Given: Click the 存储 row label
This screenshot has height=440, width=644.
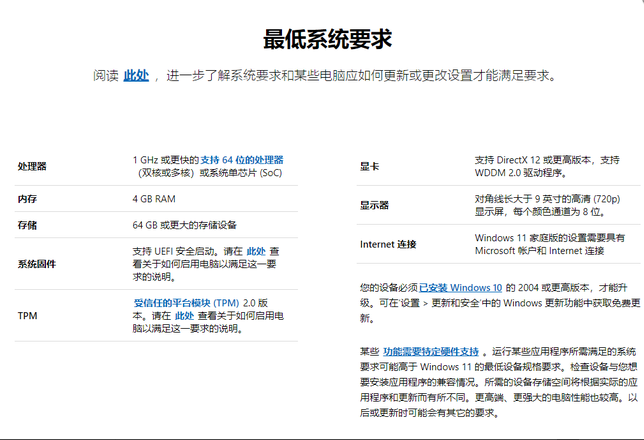Looking at the screenshot, I should 27,225.
